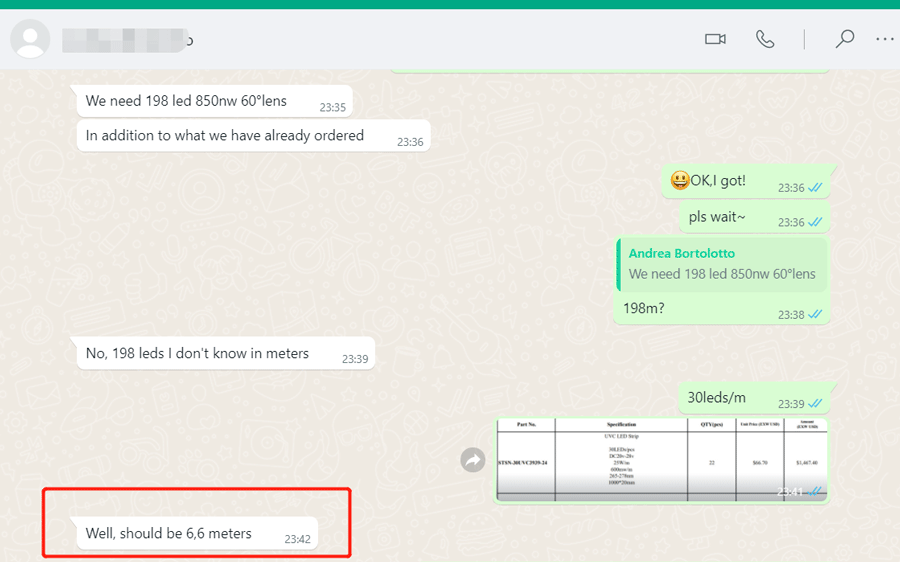Open the chat search magnifier

click(x=845, y=39)
